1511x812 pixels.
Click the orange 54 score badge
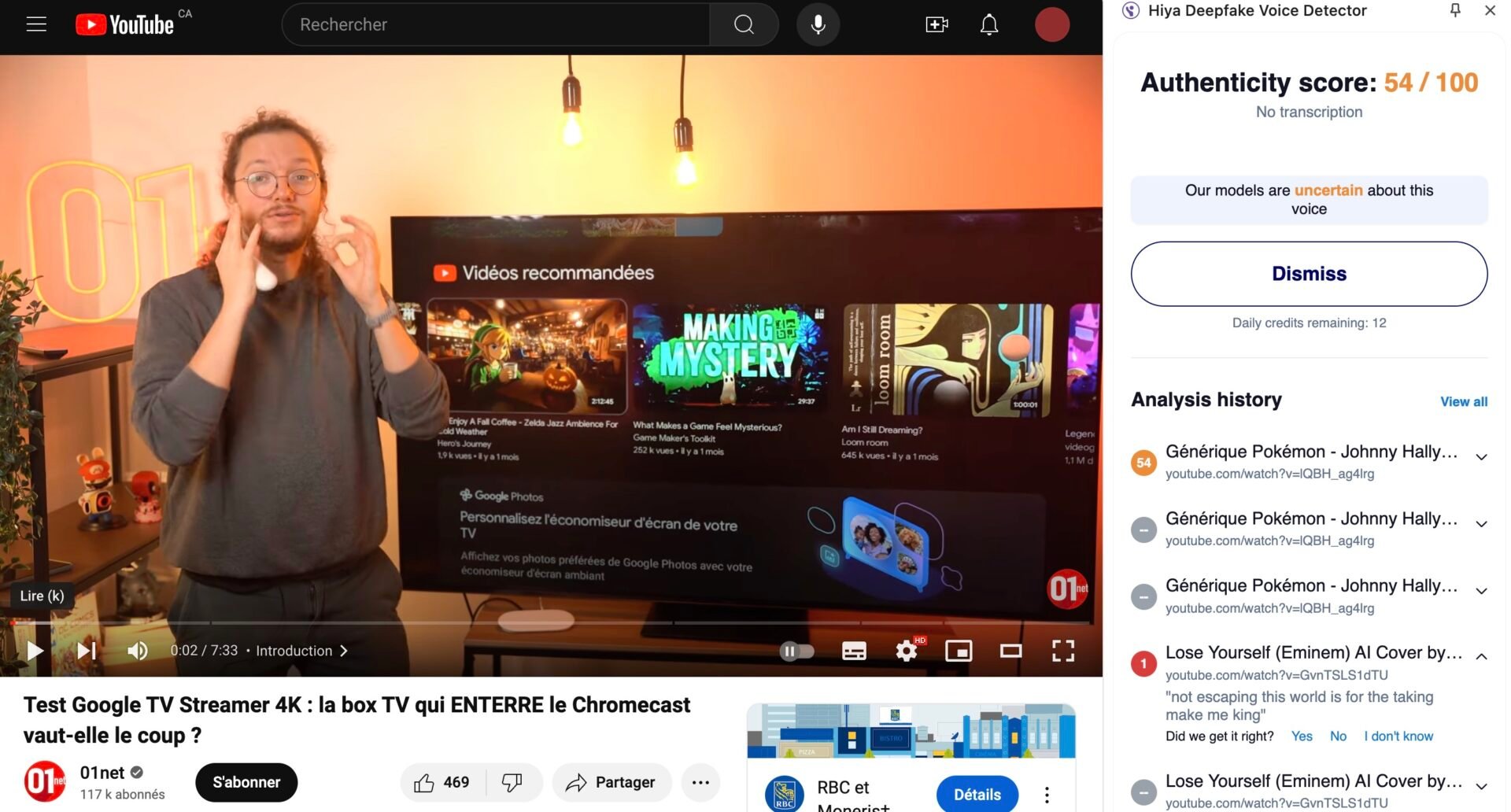[x=1143, y=463]
